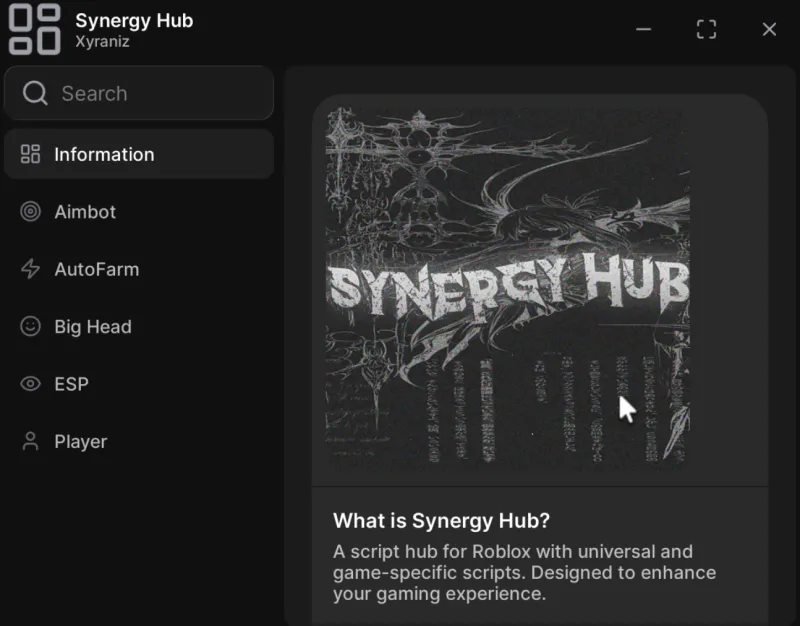Click the Information grid icon
Screen dimensions: 800x626
pyautogui.click(x=30, y=154)
